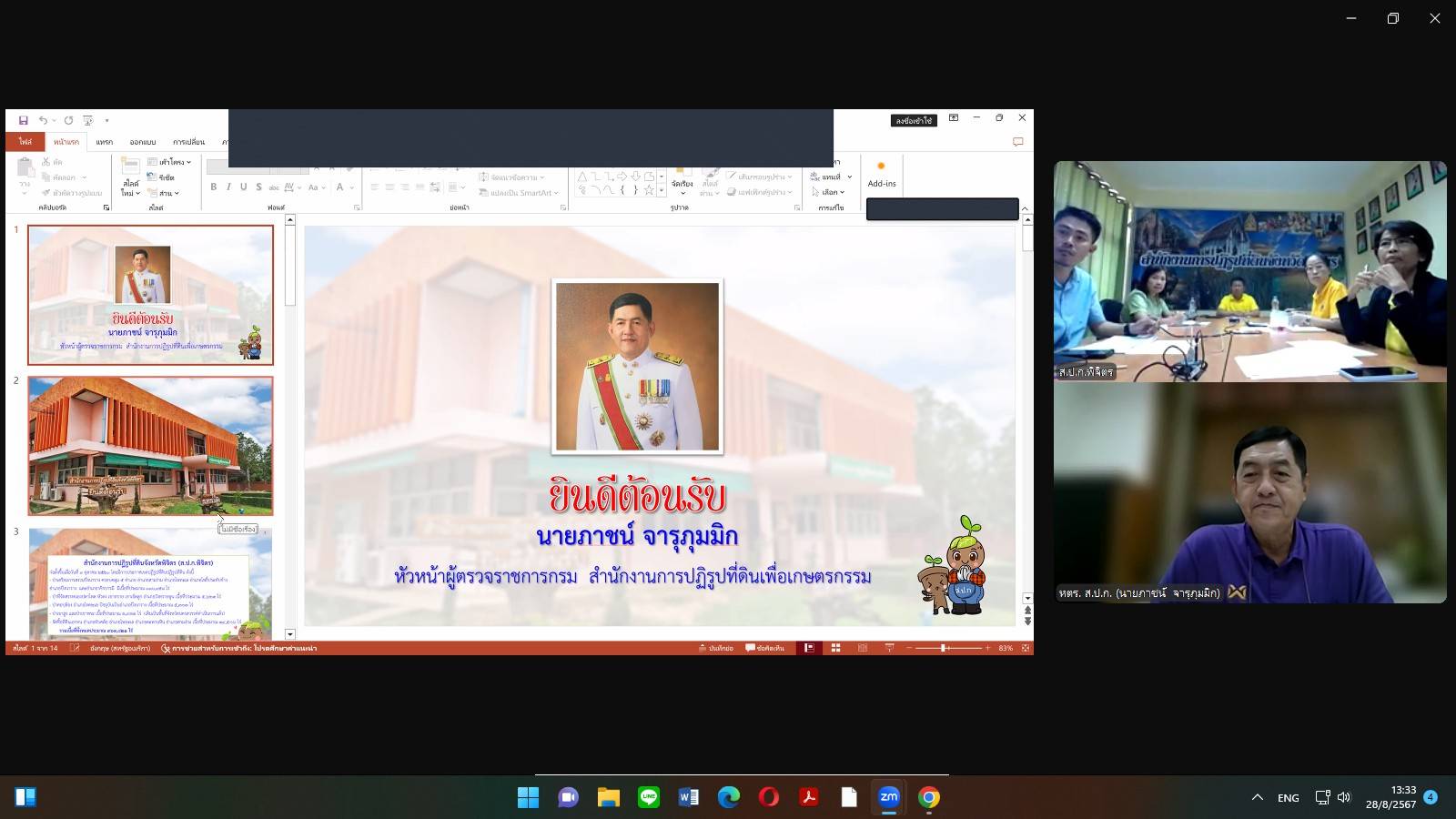Select slide 1 thumbnail
The height and width of the screenshot is (819, 1456).
click(150, 295)
